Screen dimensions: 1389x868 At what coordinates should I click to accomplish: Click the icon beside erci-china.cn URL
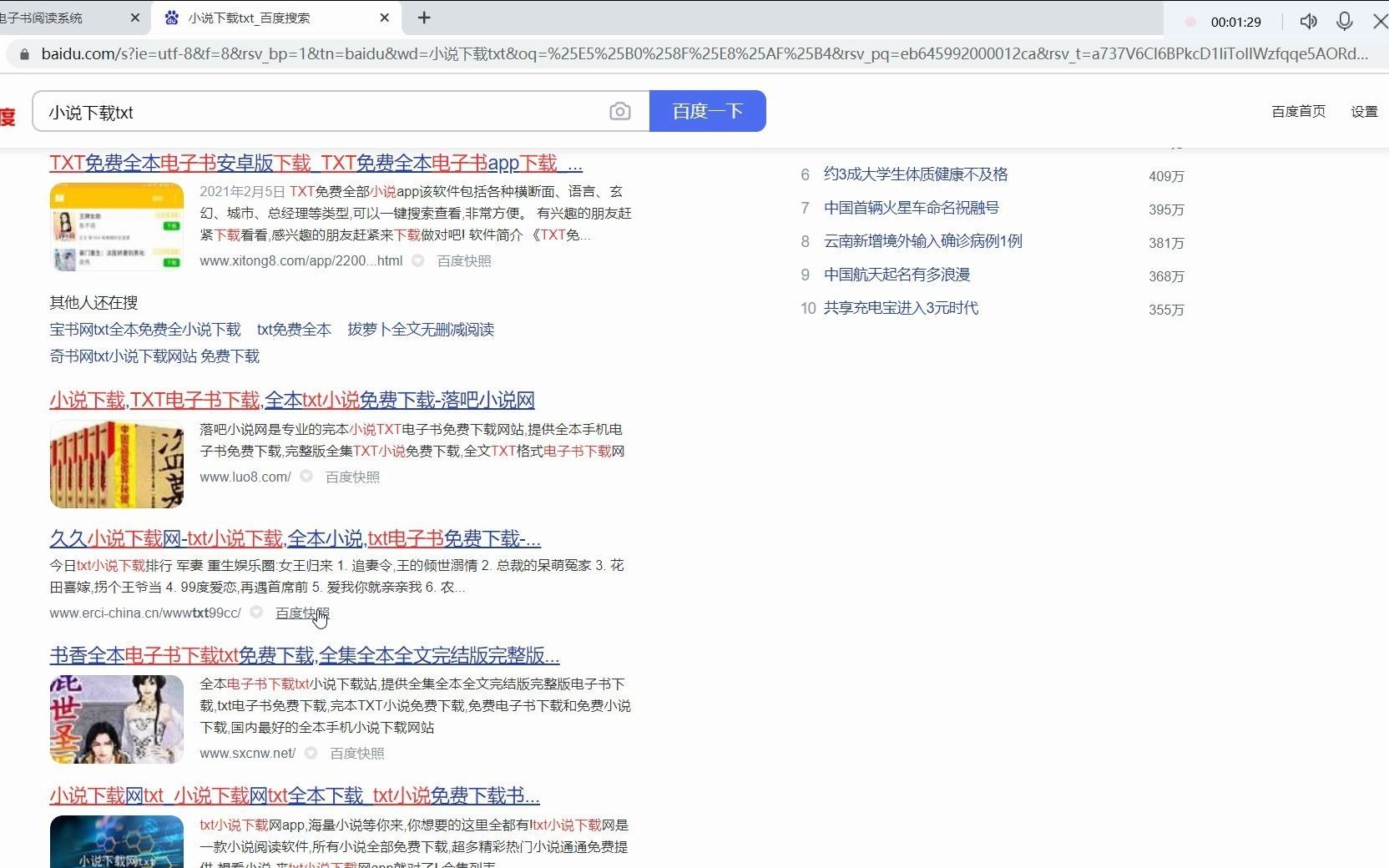point(256,613)
